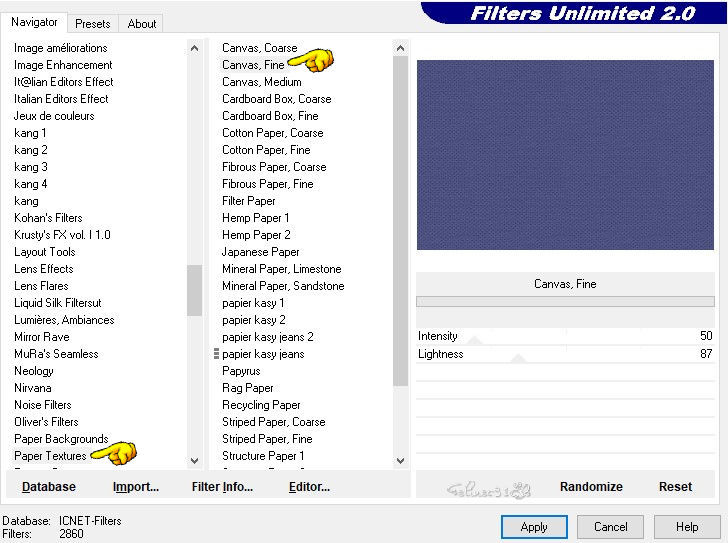Click the blue canvas preview image
This screenshot has width=728, height=543.
(565, 154)
